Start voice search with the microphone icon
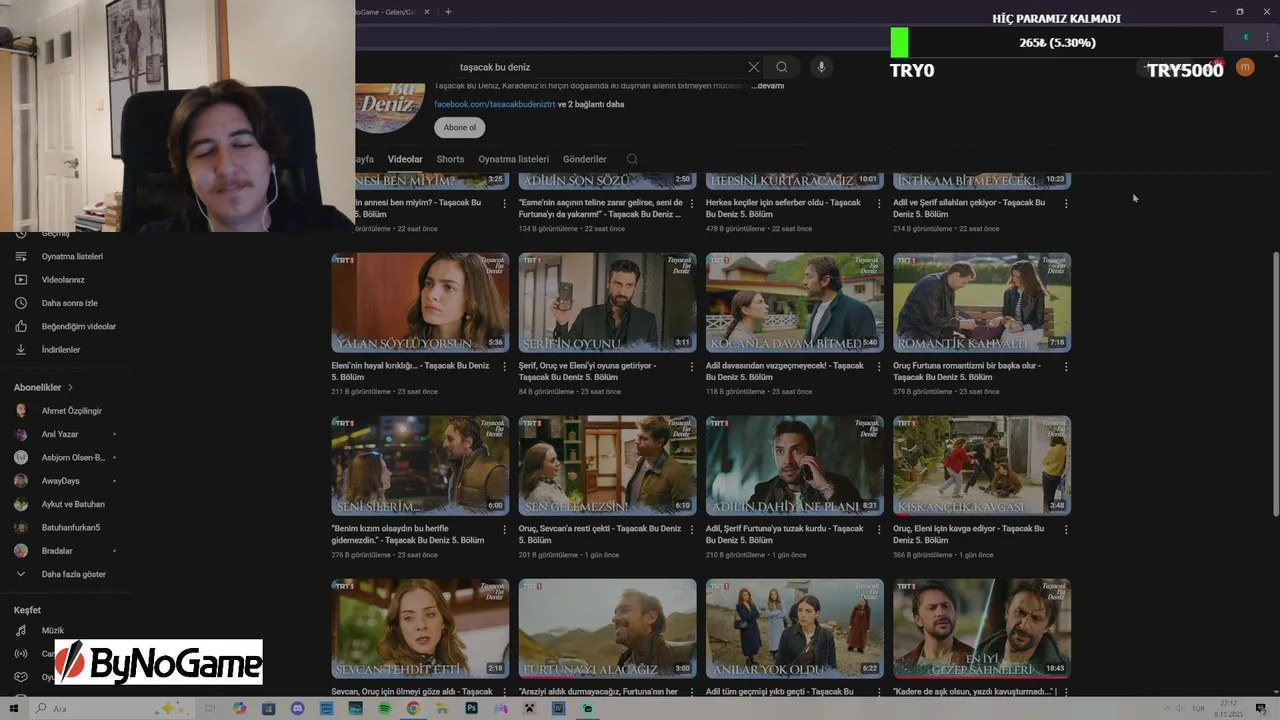The height and width of the screenshot is (720, 1280). click(x=821, y=67)
